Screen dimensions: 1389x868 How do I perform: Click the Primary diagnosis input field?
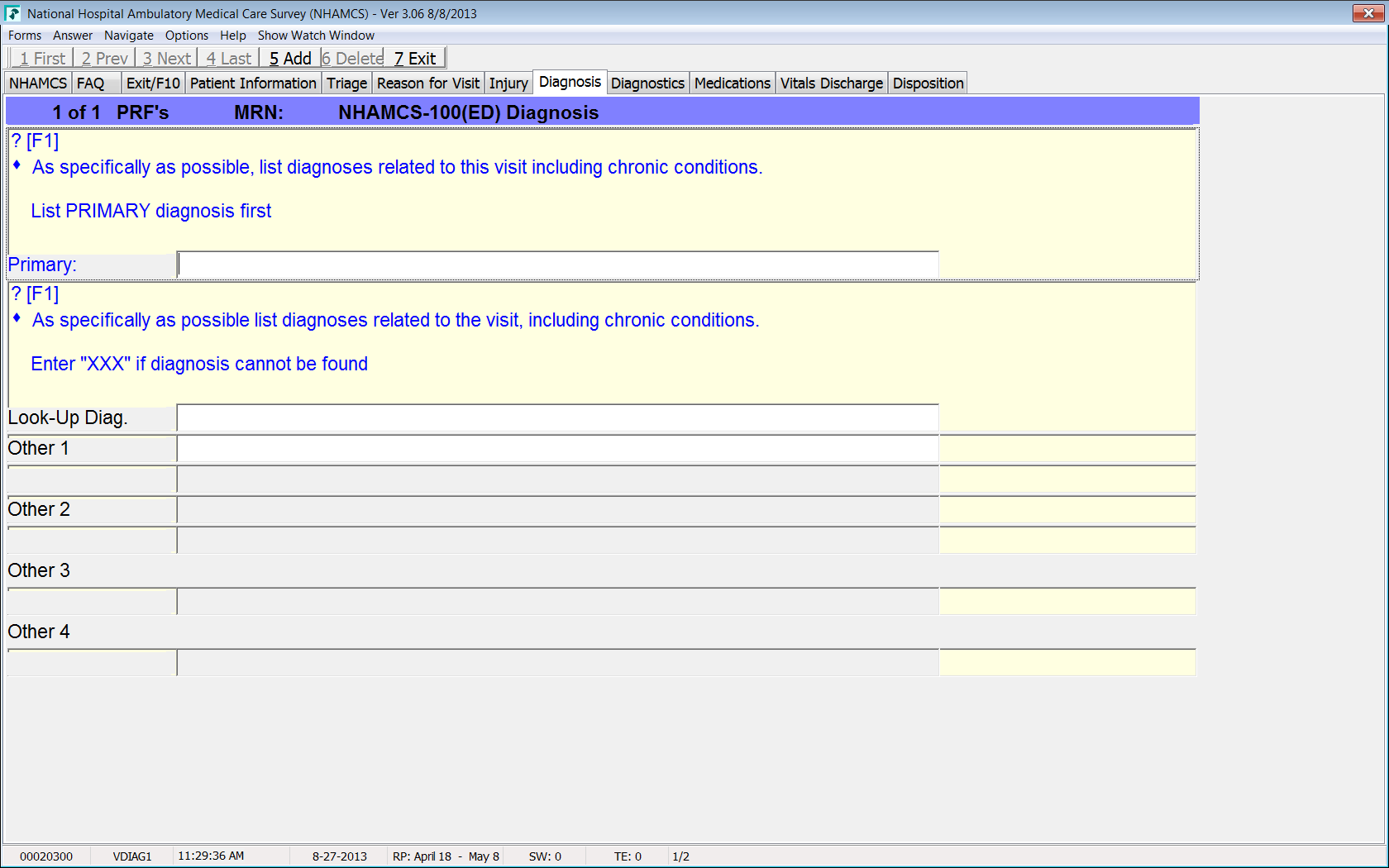point(558,265)
